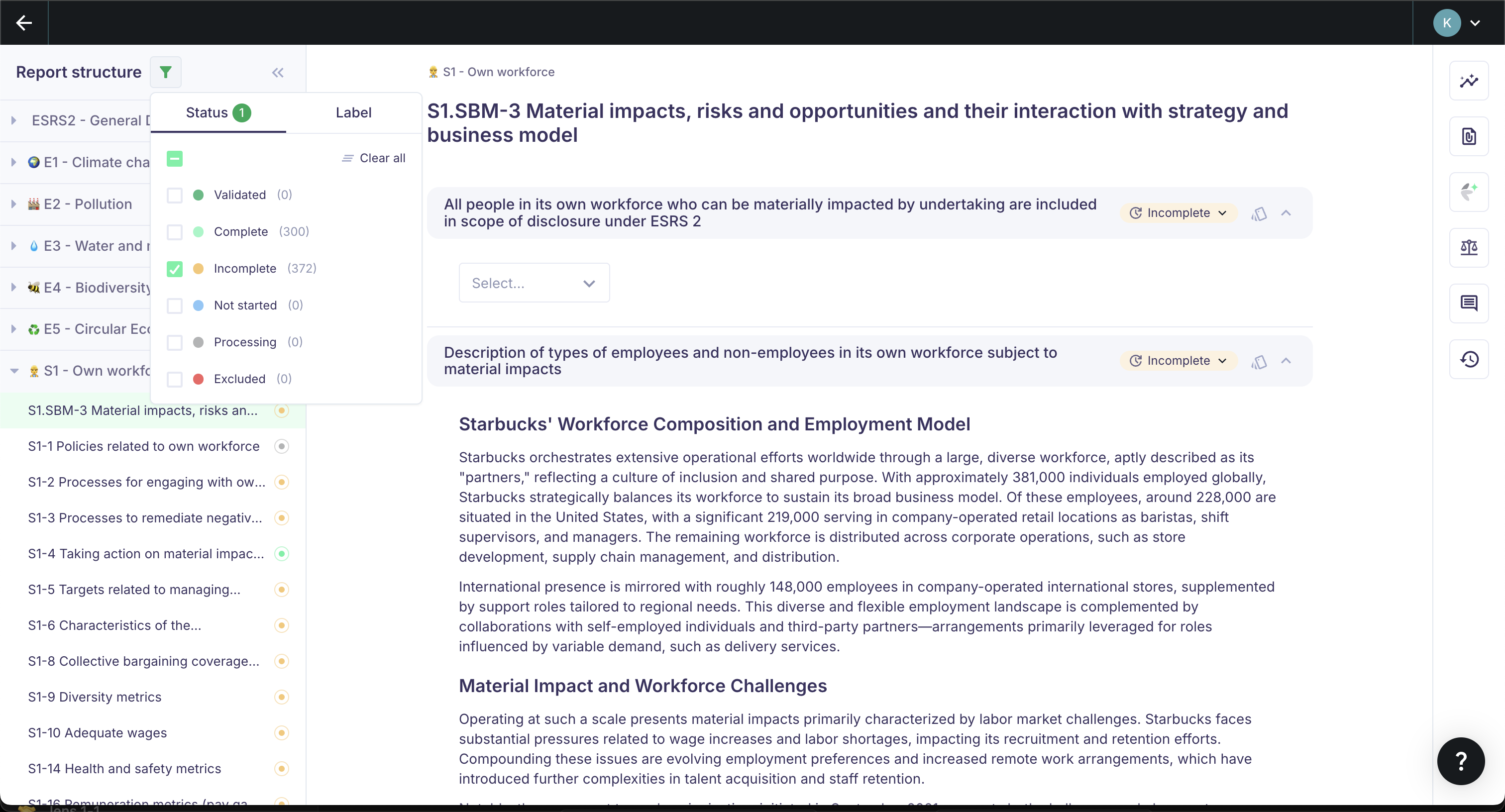The height and width of the screenshot is (812, 1505).
Task: Check the Excluded status filter
Action: (175, 379)
